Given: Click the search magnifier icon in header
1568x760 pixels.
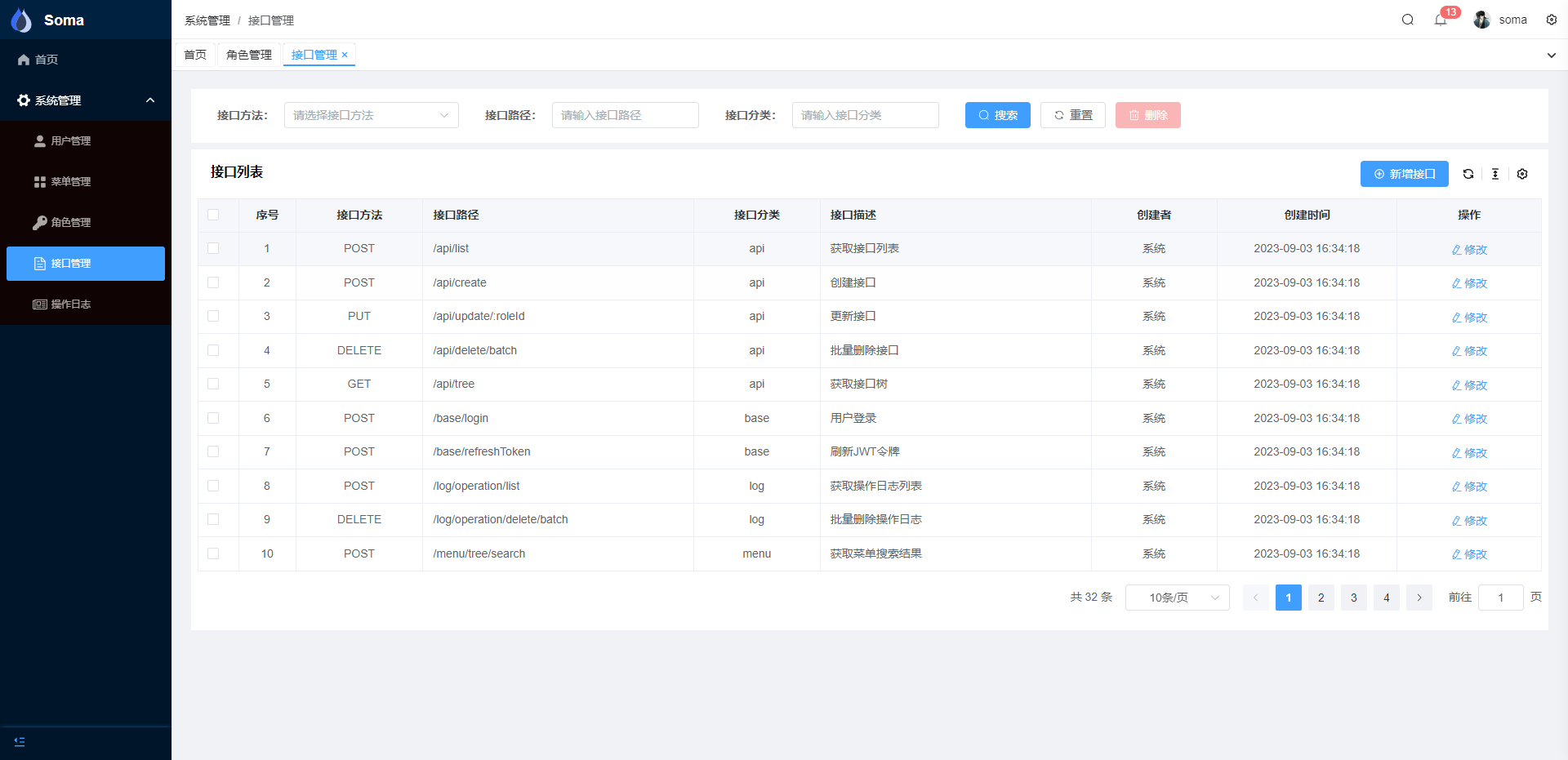Looking at the screenshot, I should pos(1407,20).
